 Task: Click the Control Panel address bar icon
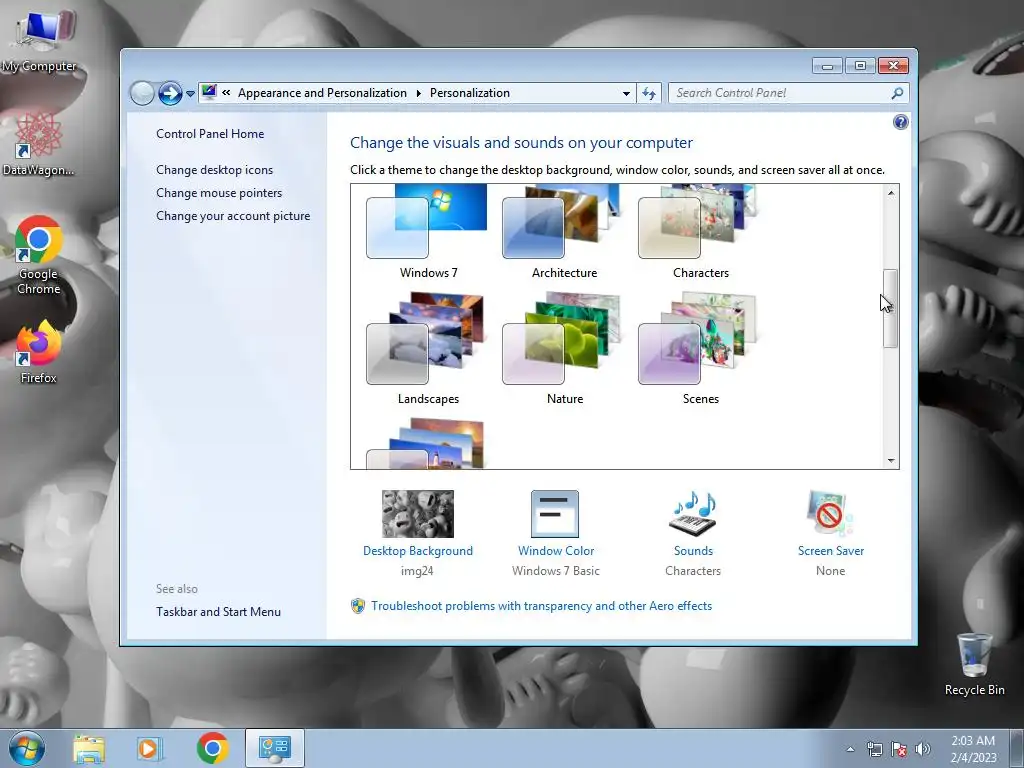click(x=209, y=92)
